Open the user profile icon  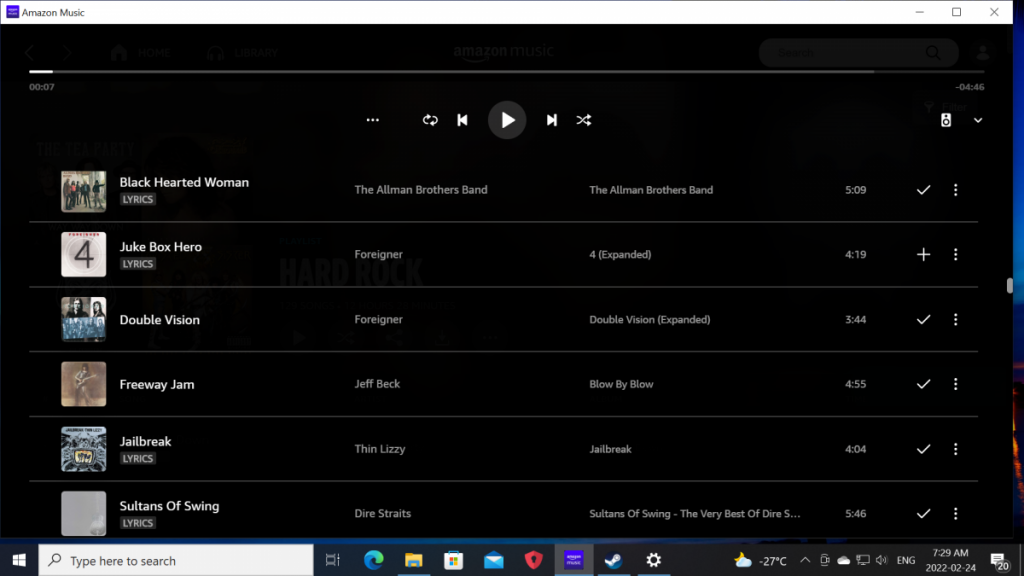point(983,53)
